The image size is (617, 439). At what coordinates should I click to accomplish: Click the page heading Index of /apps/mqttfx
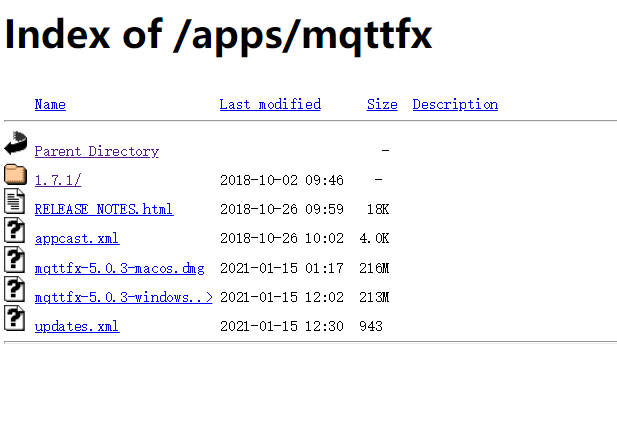[218, 35]
